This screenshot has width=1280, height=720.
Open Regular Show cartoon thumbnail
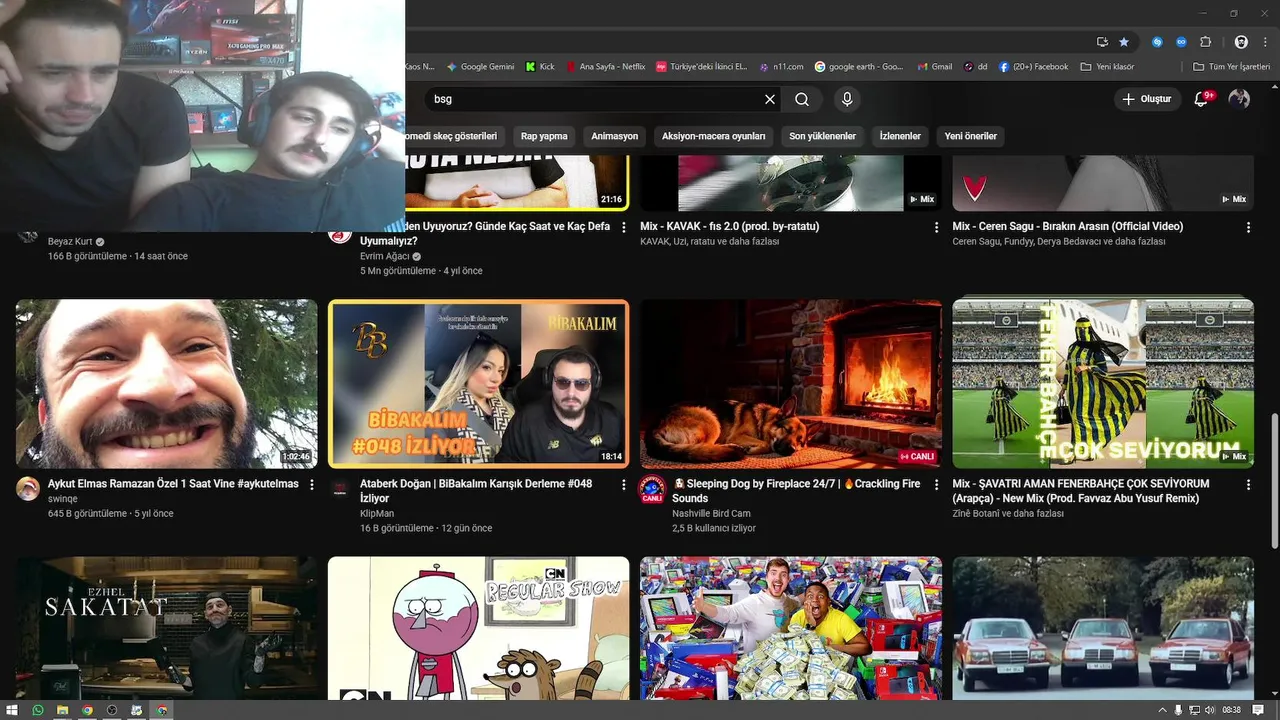click(x=479, y=628)
